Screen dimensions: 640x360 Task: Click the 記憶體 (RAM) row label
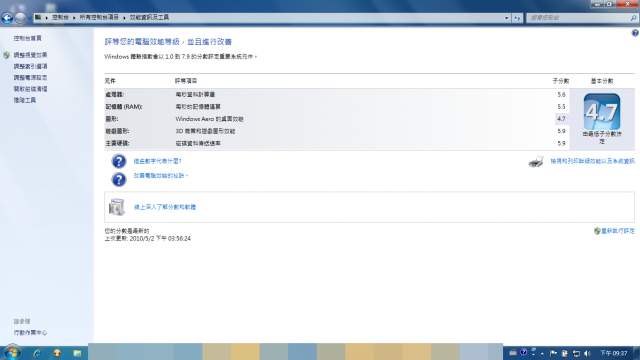[x=124, y=107]
